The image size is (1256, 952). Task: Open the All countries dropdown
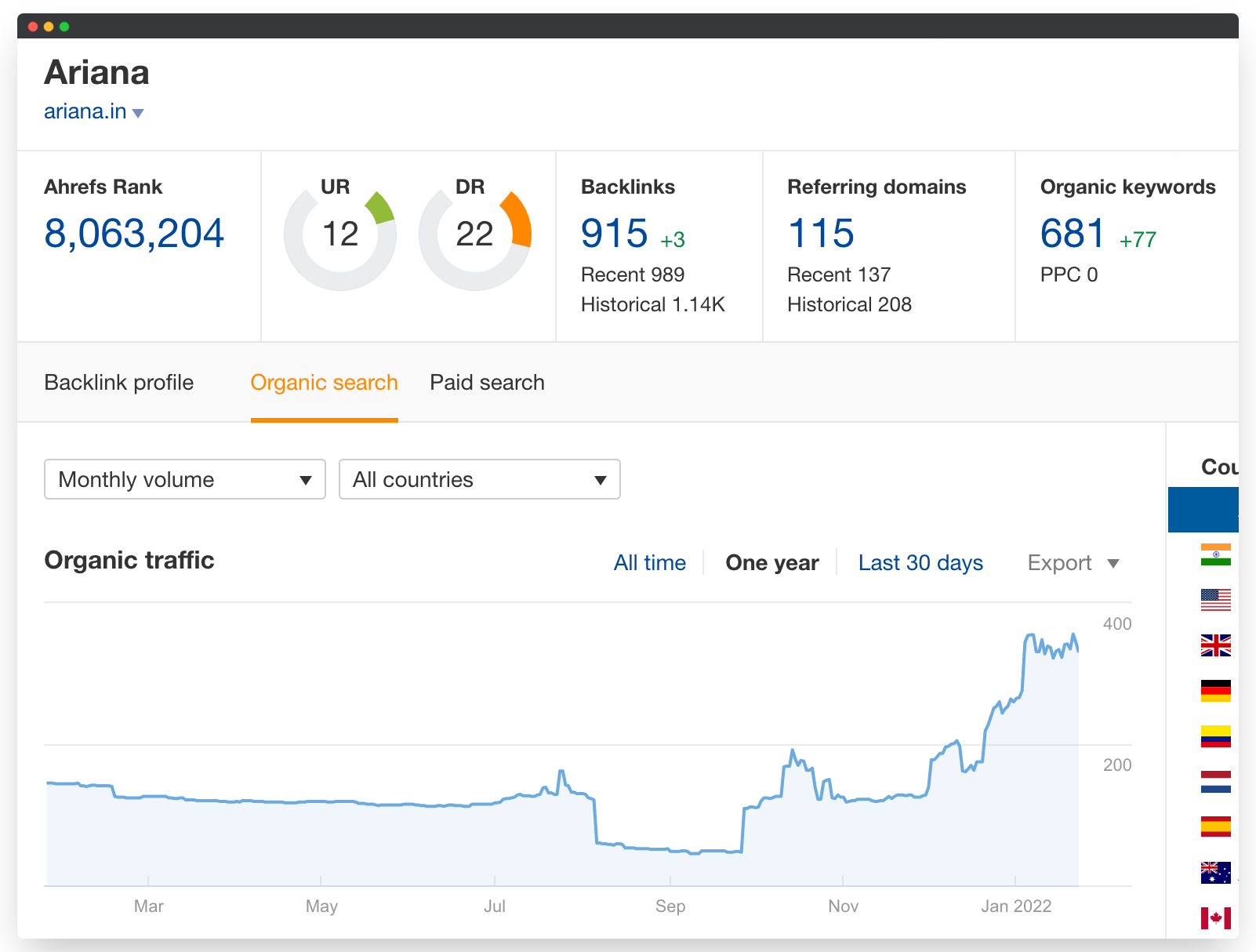click(x=480, y=479)
